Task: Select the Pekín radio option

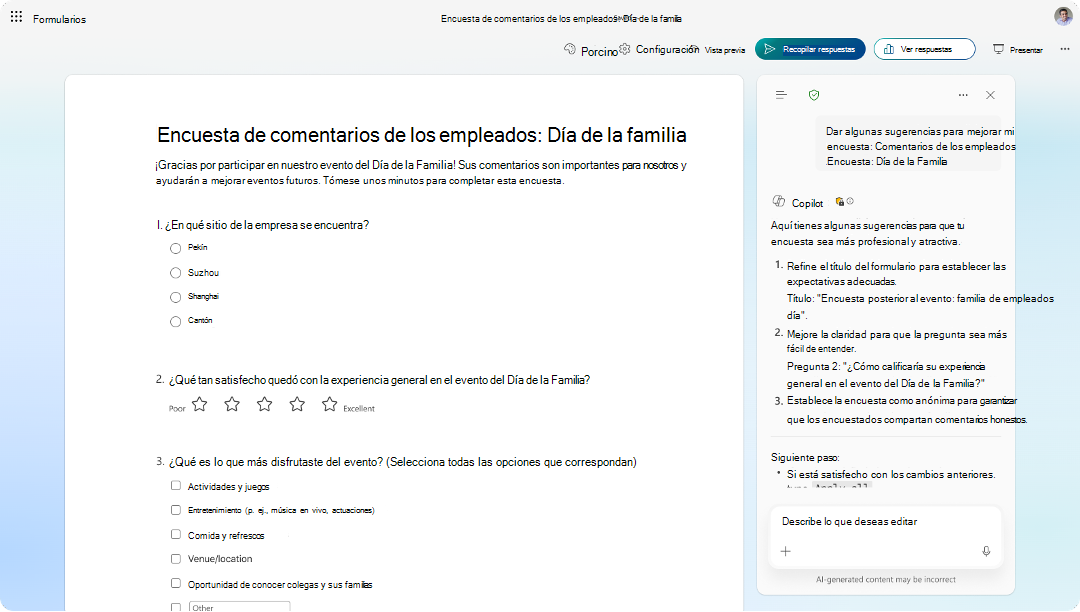Action: pos(176,249)
